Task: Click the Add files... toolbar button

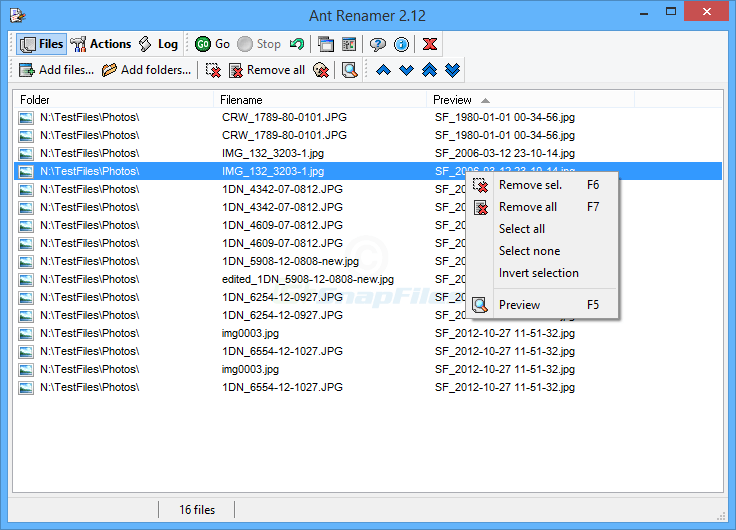Action: [x=56, y=70]
